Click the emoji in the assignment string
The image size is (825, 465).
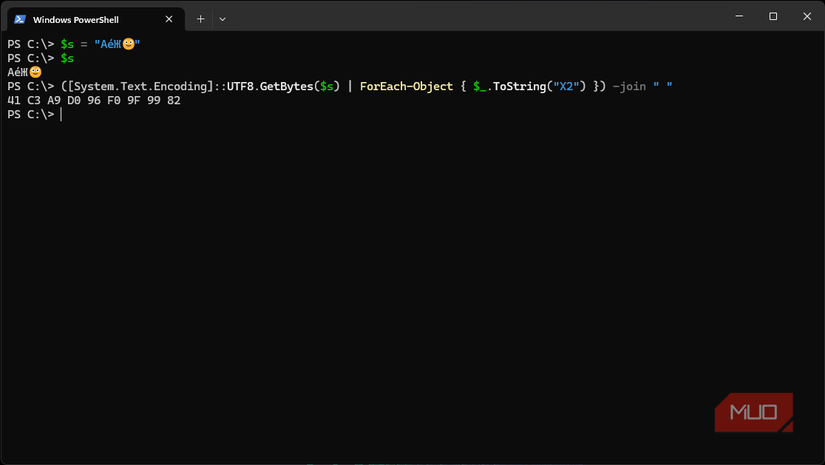point(128,44)
